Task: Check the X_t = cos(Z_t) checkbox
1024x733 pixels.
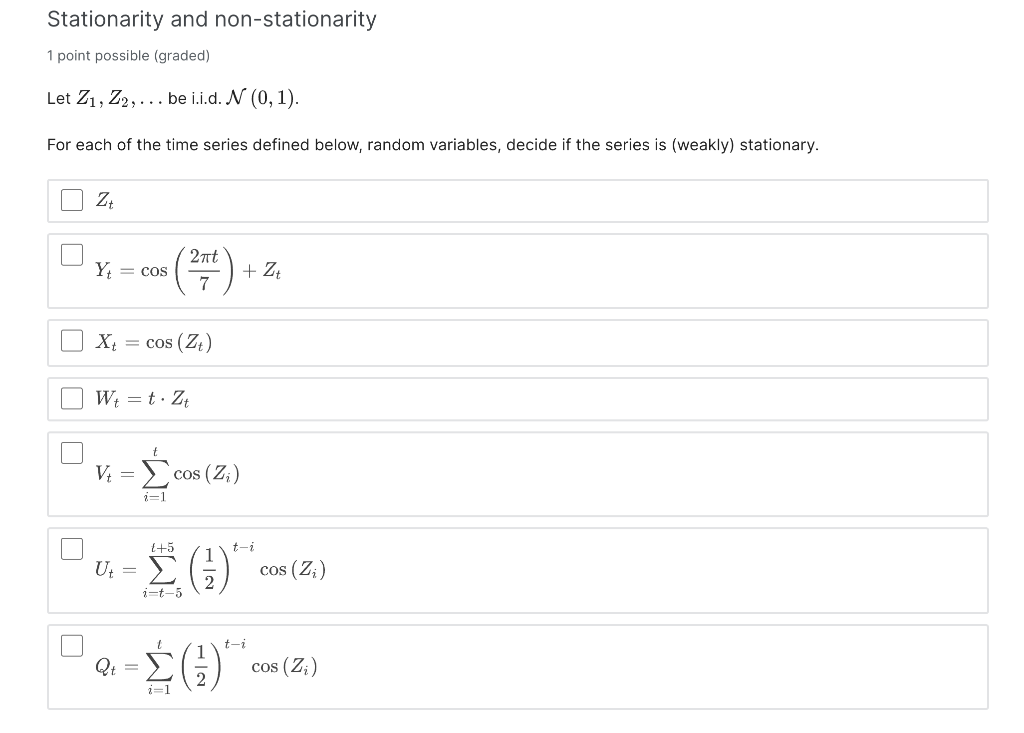Action: 71,342
